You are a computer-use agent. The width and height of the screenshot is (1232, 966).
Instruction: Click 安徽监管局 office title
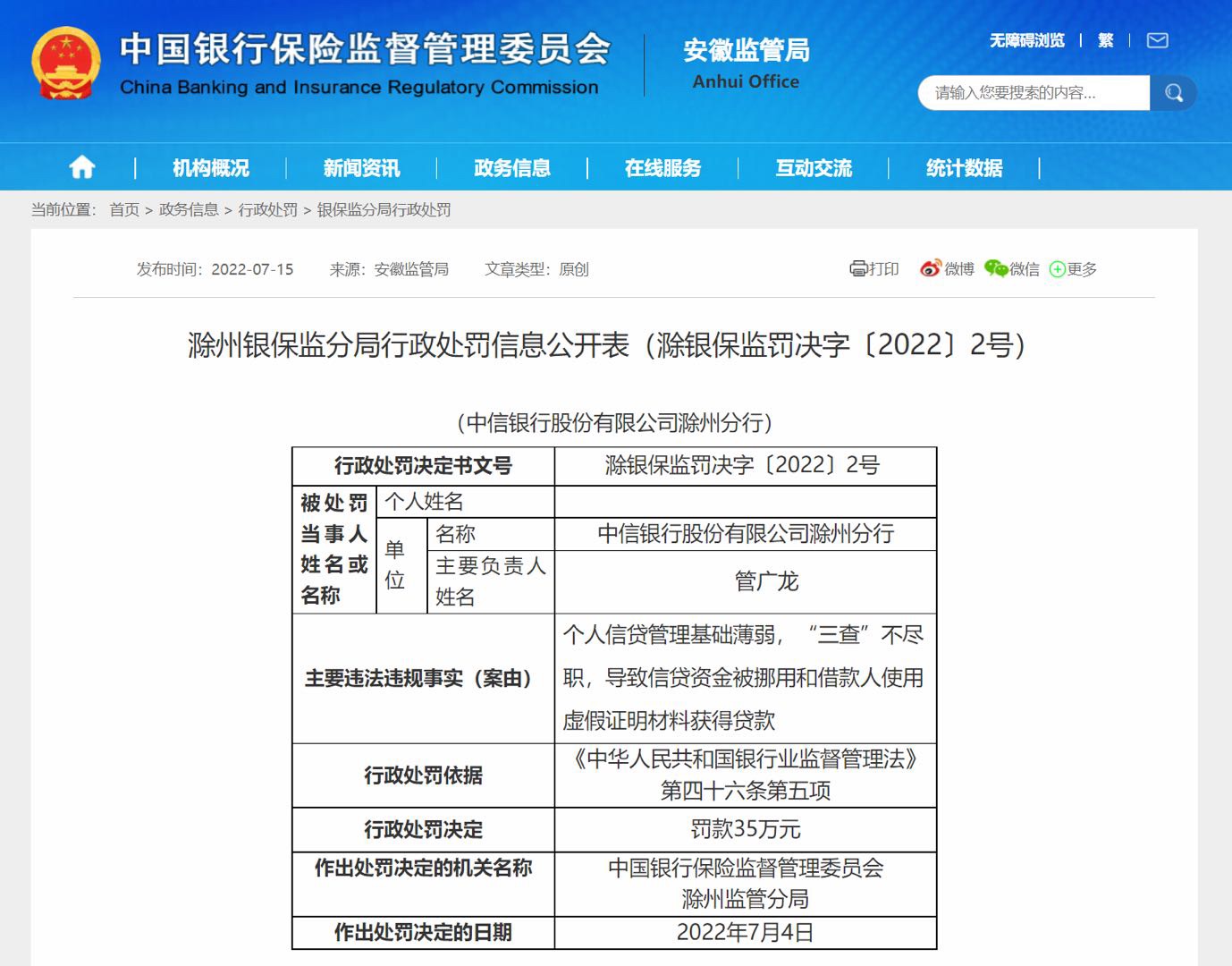coord(747,50)
